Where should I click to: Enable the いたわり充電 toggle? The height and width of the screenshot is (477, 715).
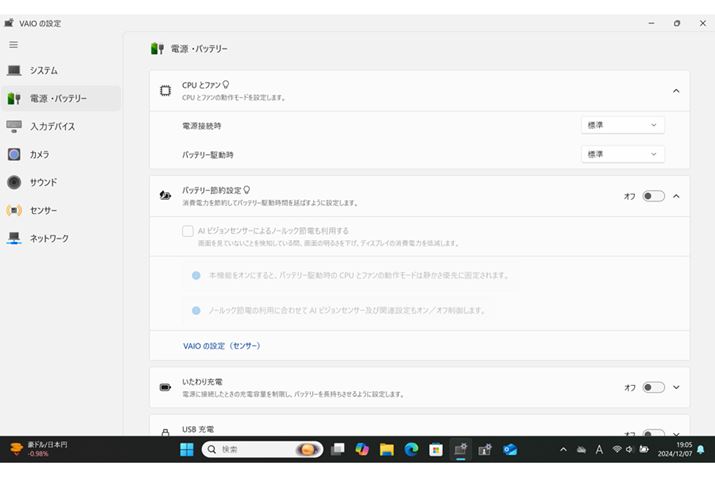pos(653,387)
